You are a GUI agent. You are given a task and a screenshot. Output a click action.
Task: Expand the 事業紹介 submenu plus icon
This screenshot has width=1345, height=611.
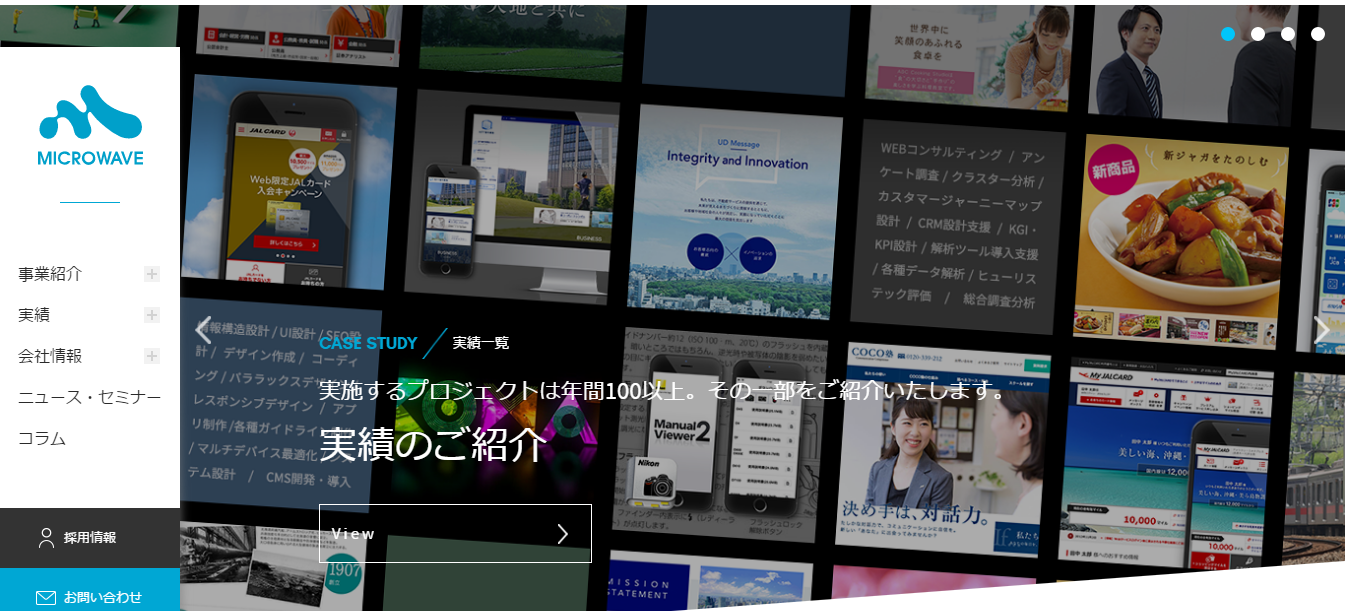click(x=152, y=274)
